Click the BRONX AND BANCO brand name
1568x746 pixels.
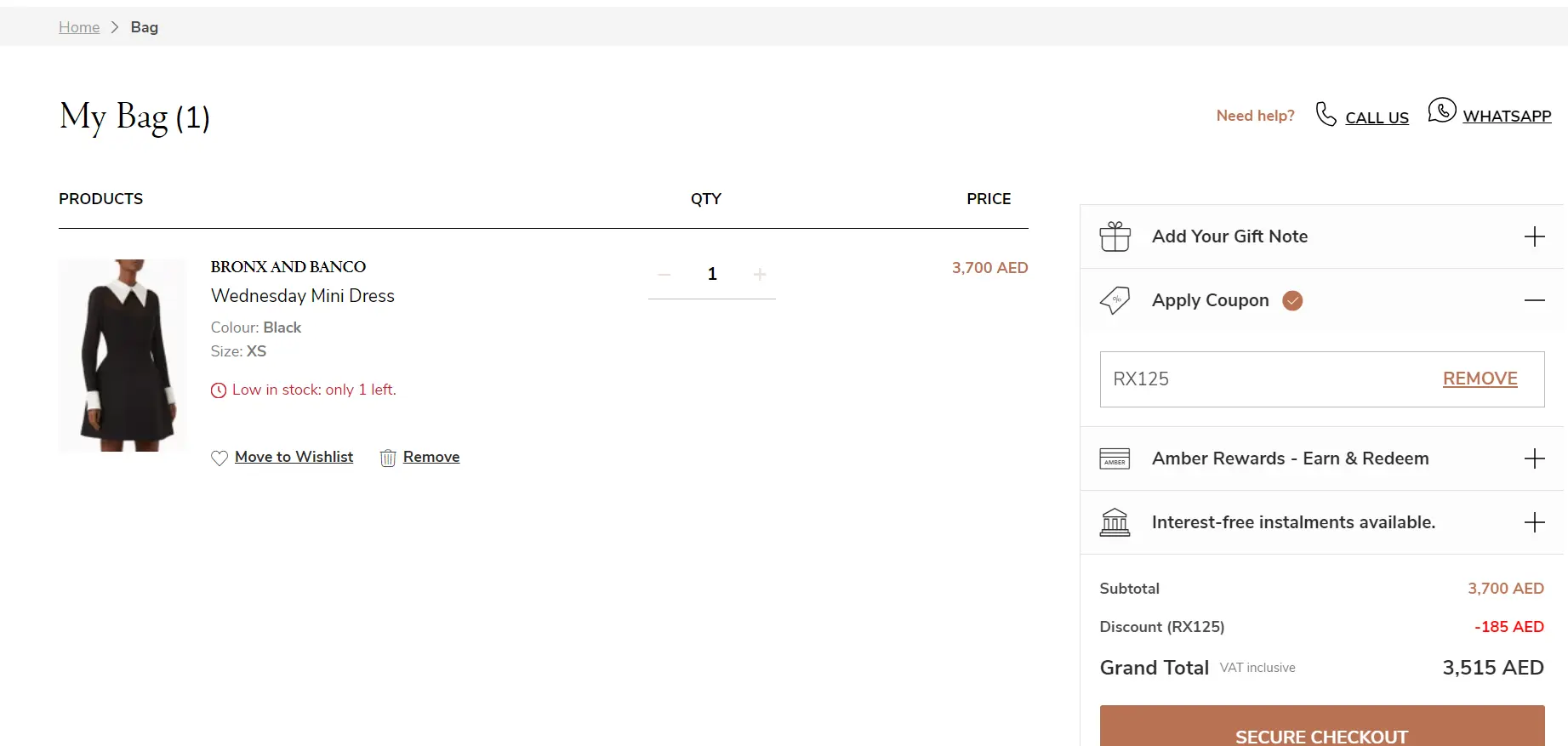click(x=288, y=267)
